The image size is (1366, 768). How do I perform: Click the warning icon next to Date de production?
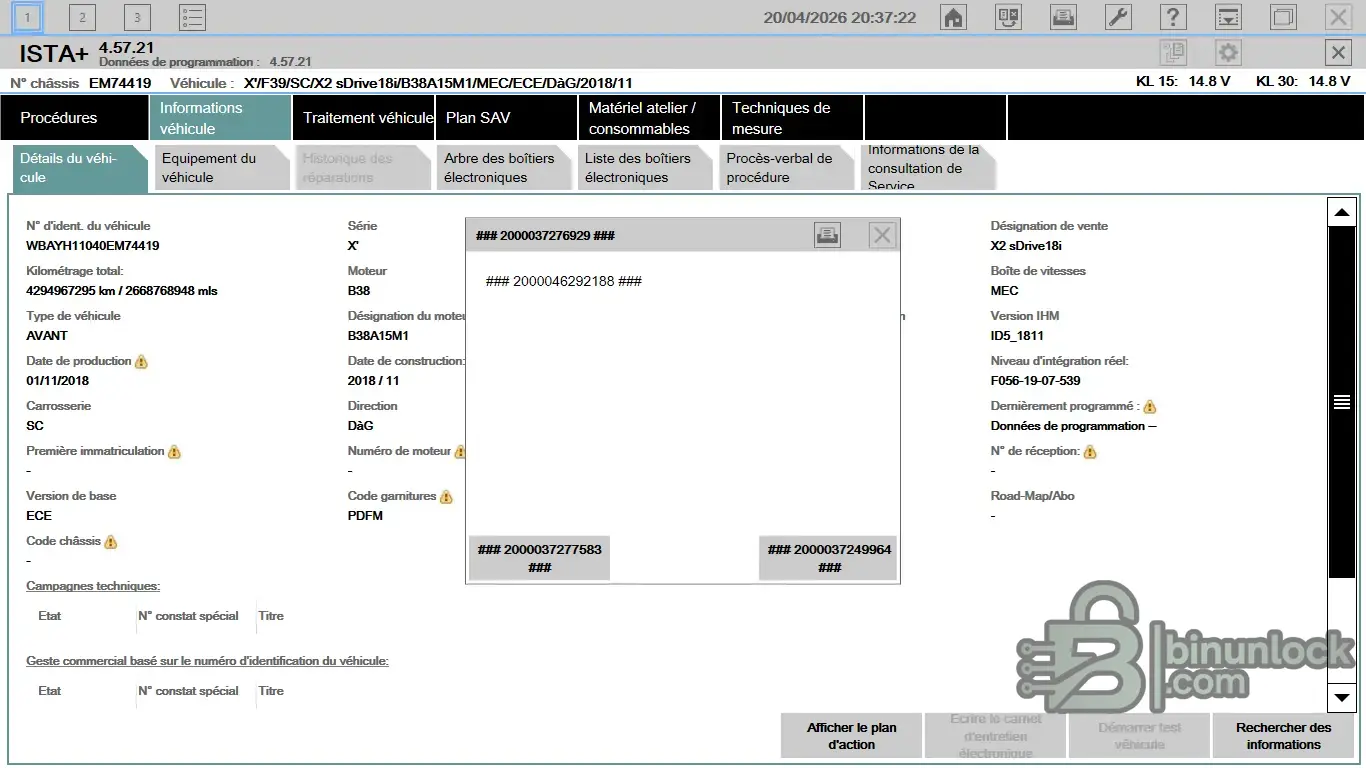141,361
